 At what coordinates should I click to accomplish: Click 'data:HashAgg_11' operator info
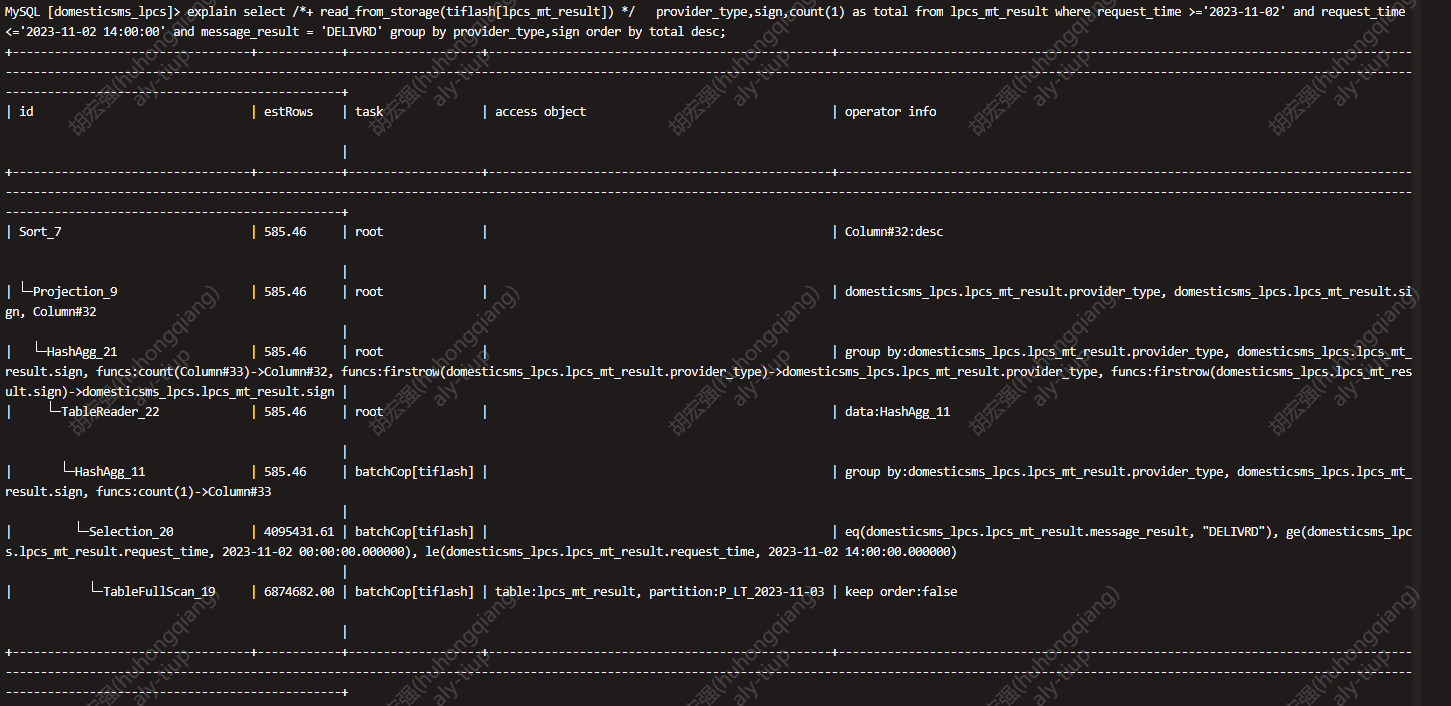click(x=898, y=412)
